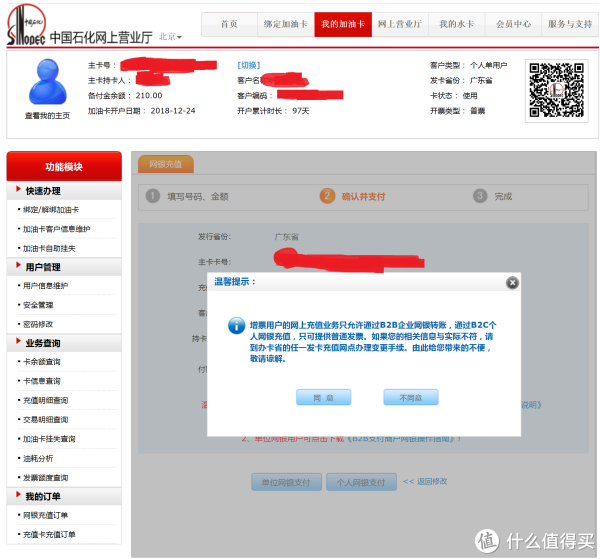600x559 pixels.
Task: Click the Sinopec logo
Action: click(26, 25)
